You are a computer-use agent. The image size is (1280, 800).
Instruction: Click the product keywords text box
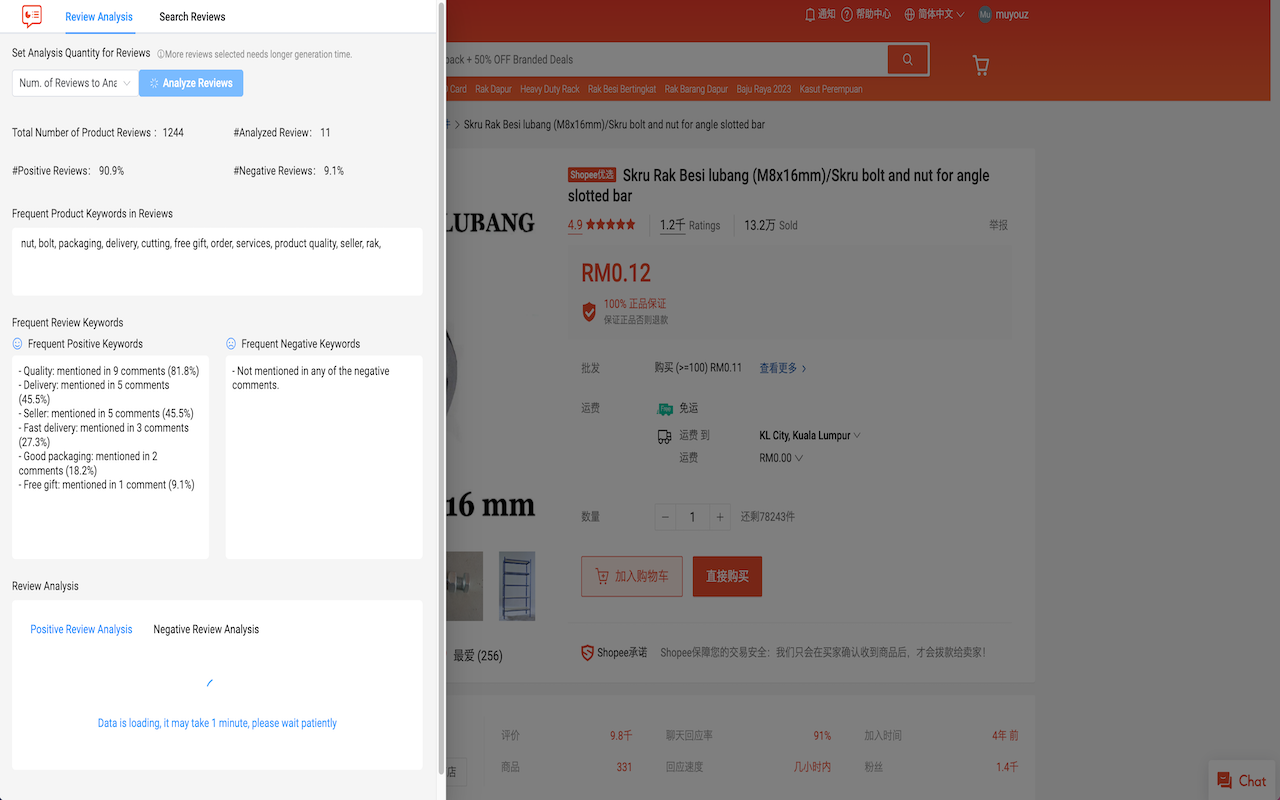point(217,262)
